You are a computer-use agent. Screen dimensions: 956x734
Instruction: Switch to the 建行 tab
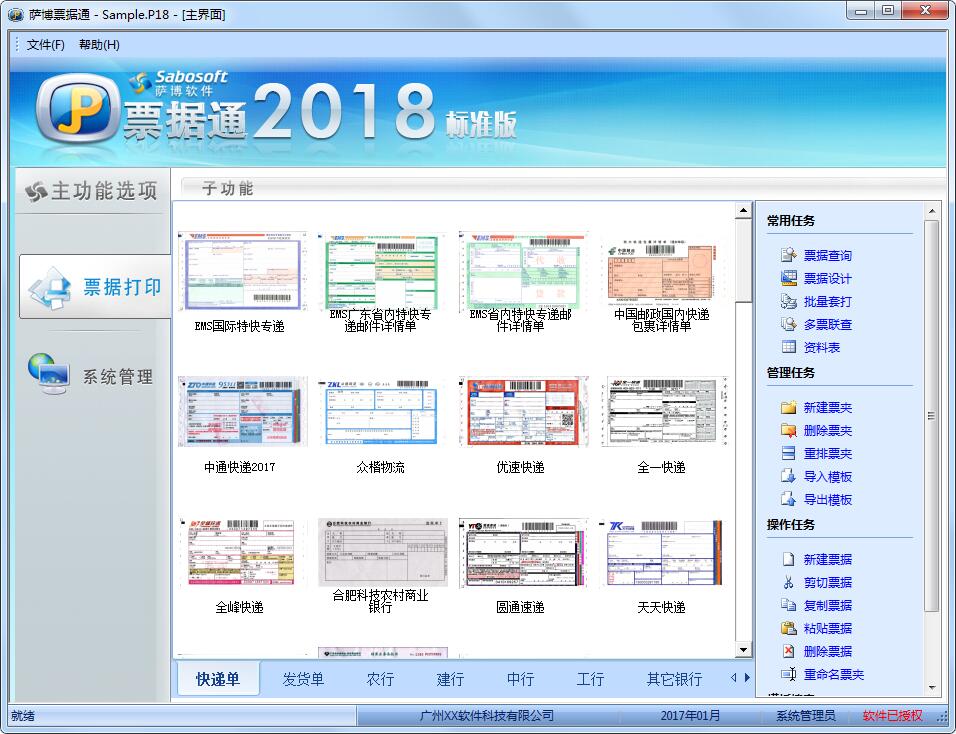tap(450, 679)
